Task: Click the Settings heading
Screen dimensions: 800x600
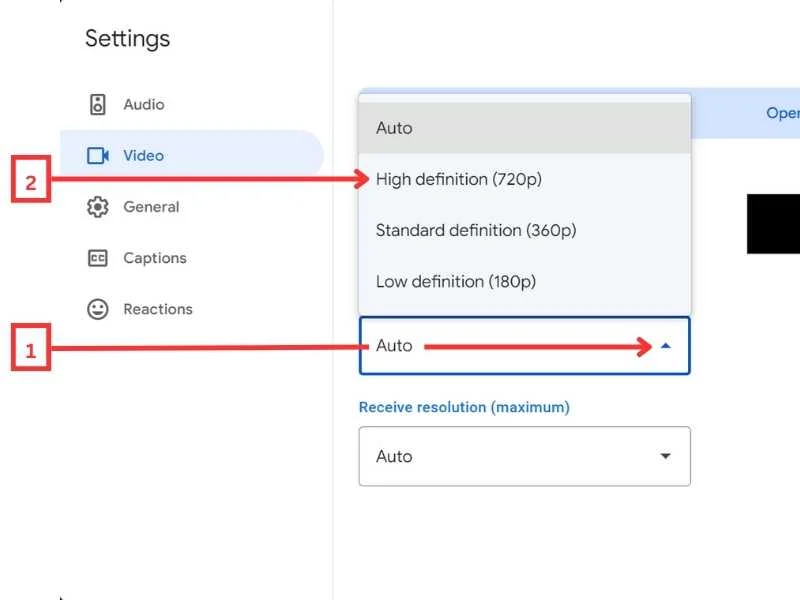Action: tap(128, 39)
